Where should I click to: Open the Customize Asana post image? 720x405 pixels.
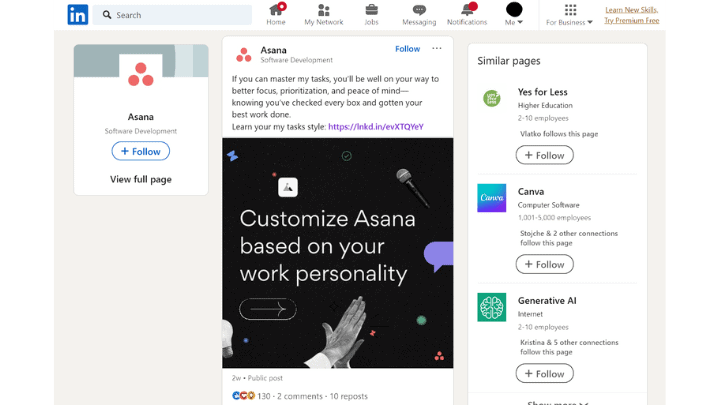point(338,253)
